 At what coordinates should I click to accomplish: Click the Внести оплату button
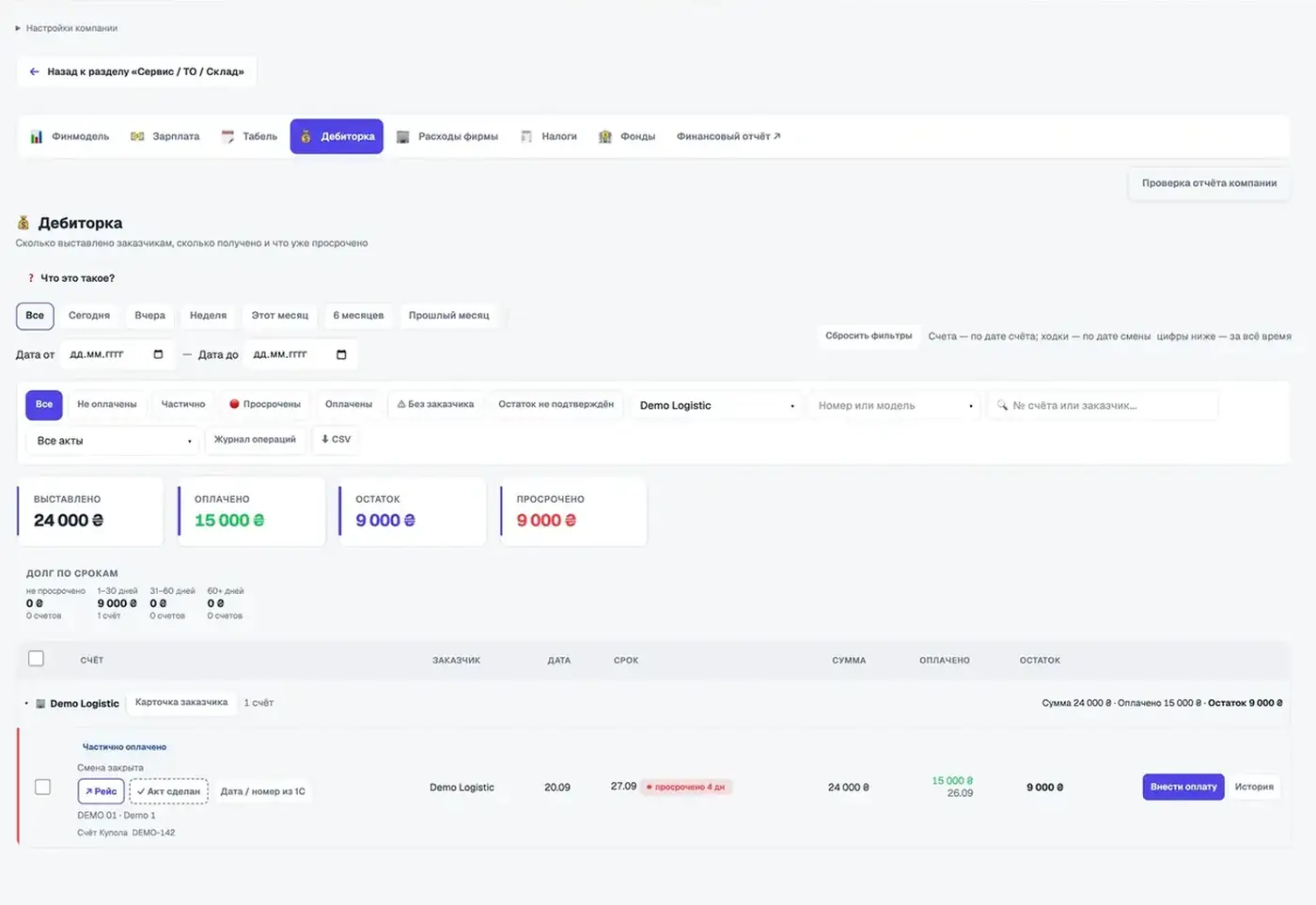1183,787
